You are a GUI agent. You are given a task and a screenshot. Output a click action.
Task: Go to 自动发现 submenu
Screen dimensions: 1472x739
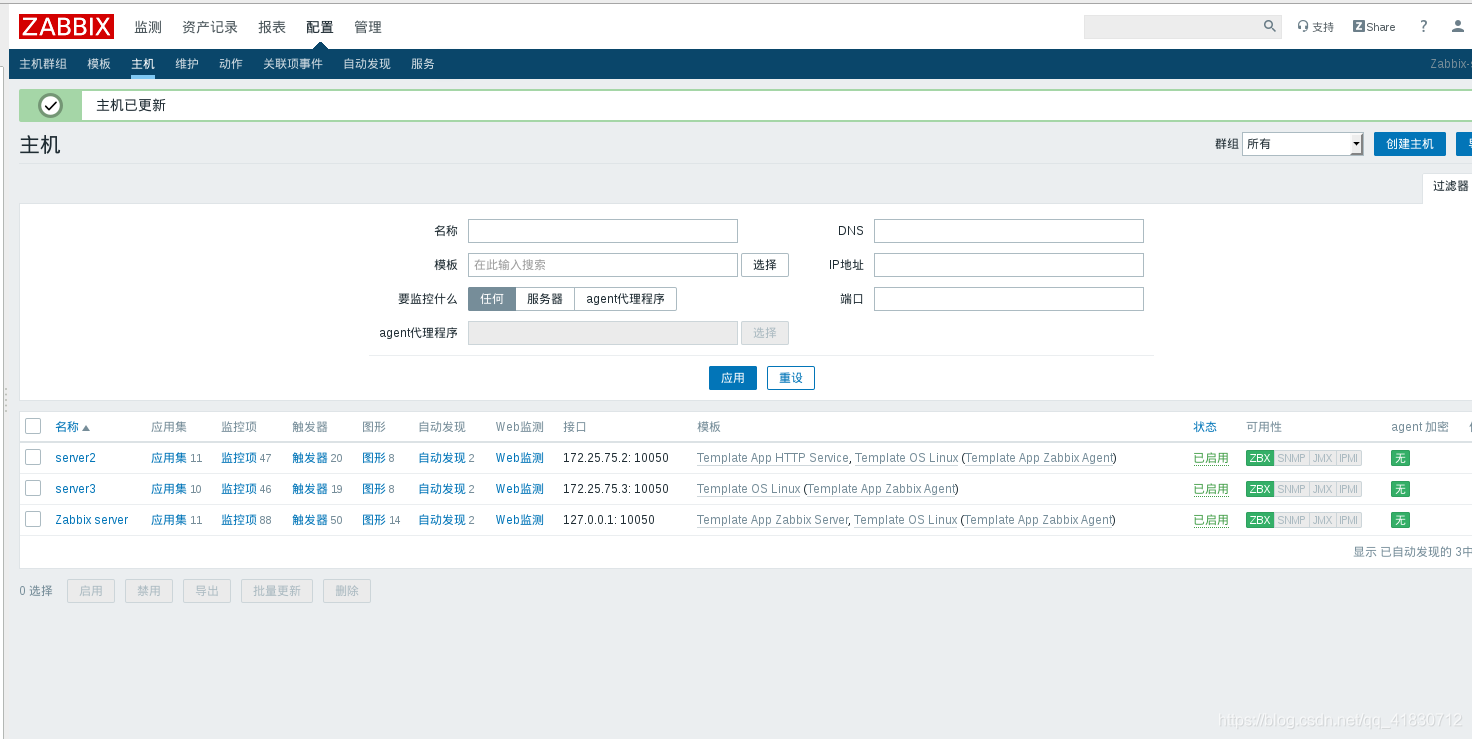tap(367, 64)
